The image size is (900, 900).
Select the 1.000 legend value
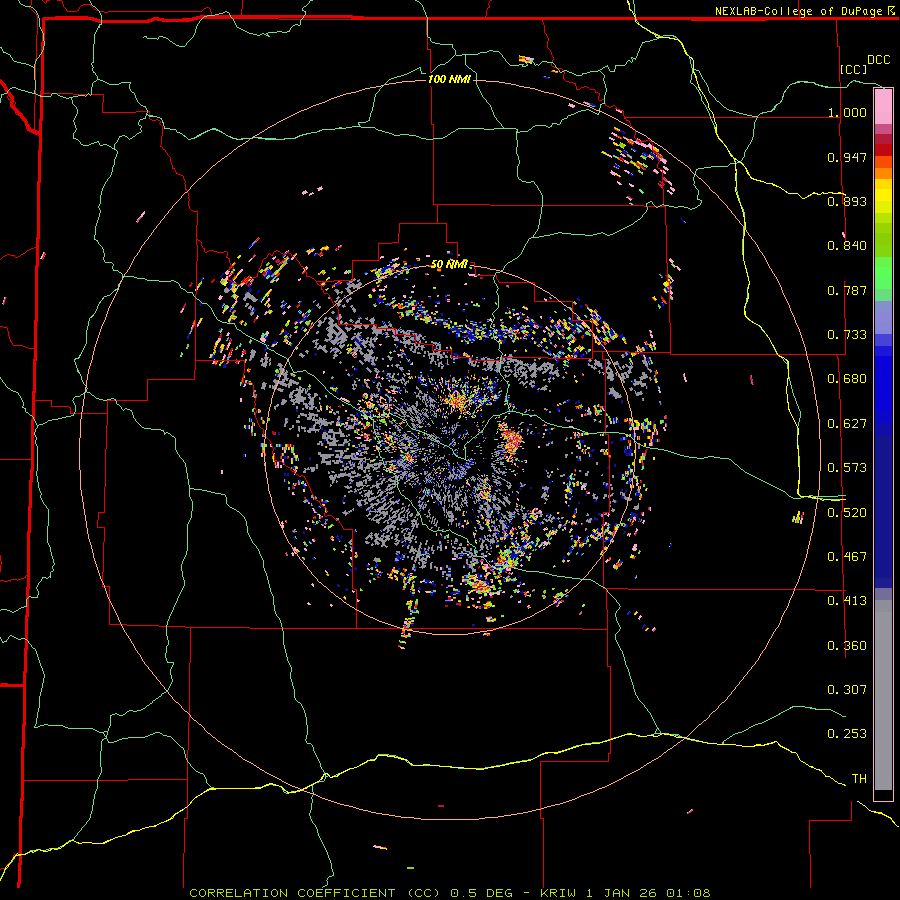pyautogui.click(x=847, y=112)
